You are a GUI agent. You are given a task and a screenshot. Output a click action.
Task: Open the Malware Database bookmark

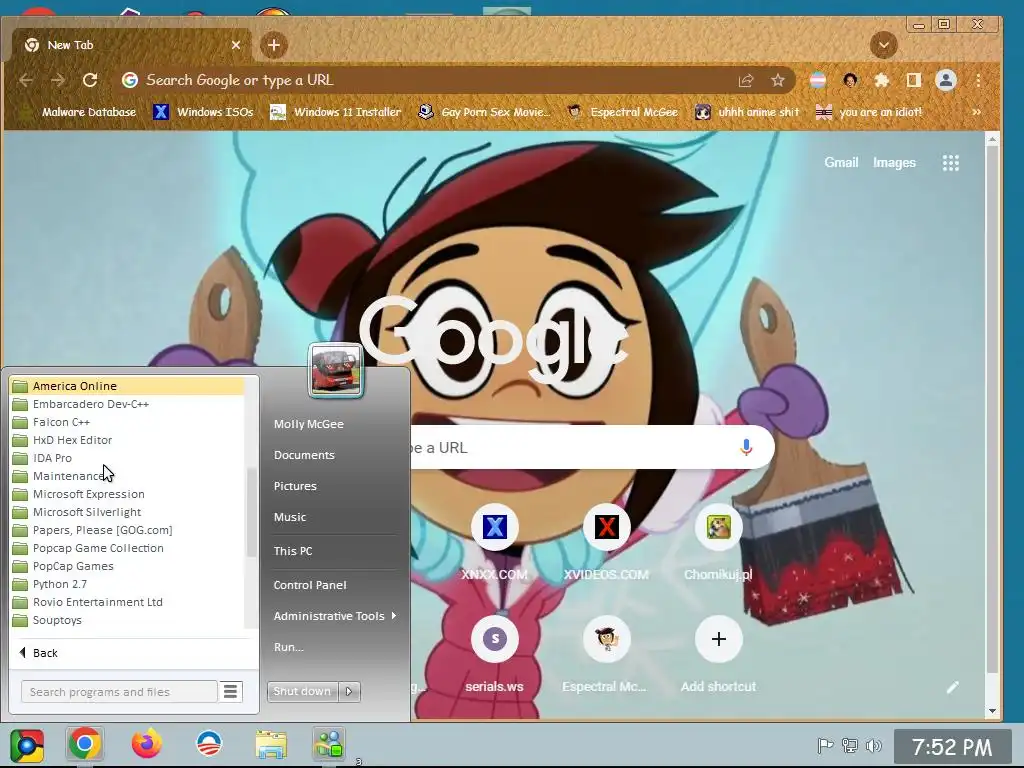[x=80, y=112]
